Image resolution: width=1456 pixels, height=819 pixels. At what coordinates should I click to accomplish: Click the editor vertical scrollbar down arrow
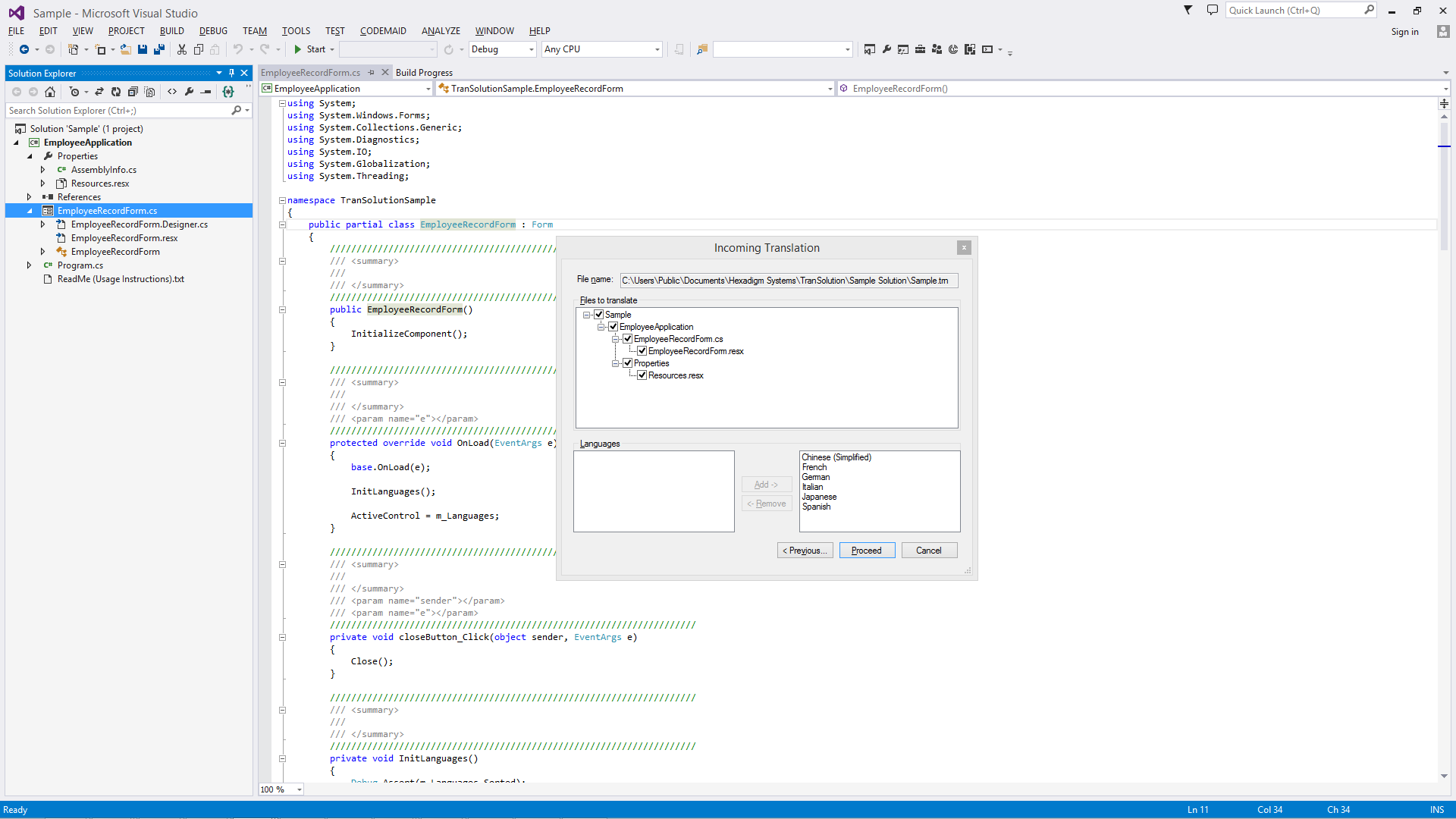1444,776
